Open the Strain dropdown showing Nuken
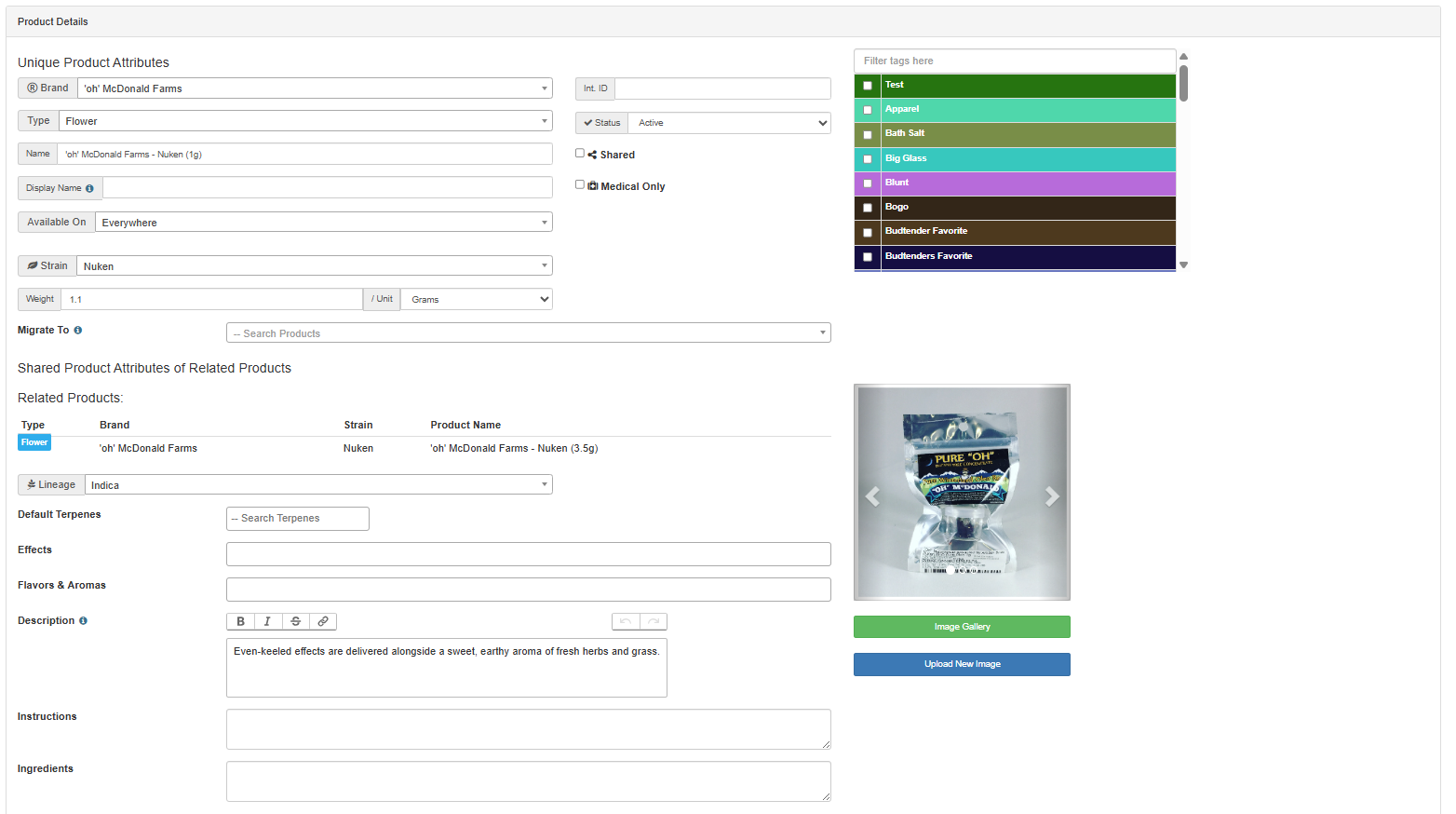Screen dimensions: 1456x814 click(x=315, y=265)
